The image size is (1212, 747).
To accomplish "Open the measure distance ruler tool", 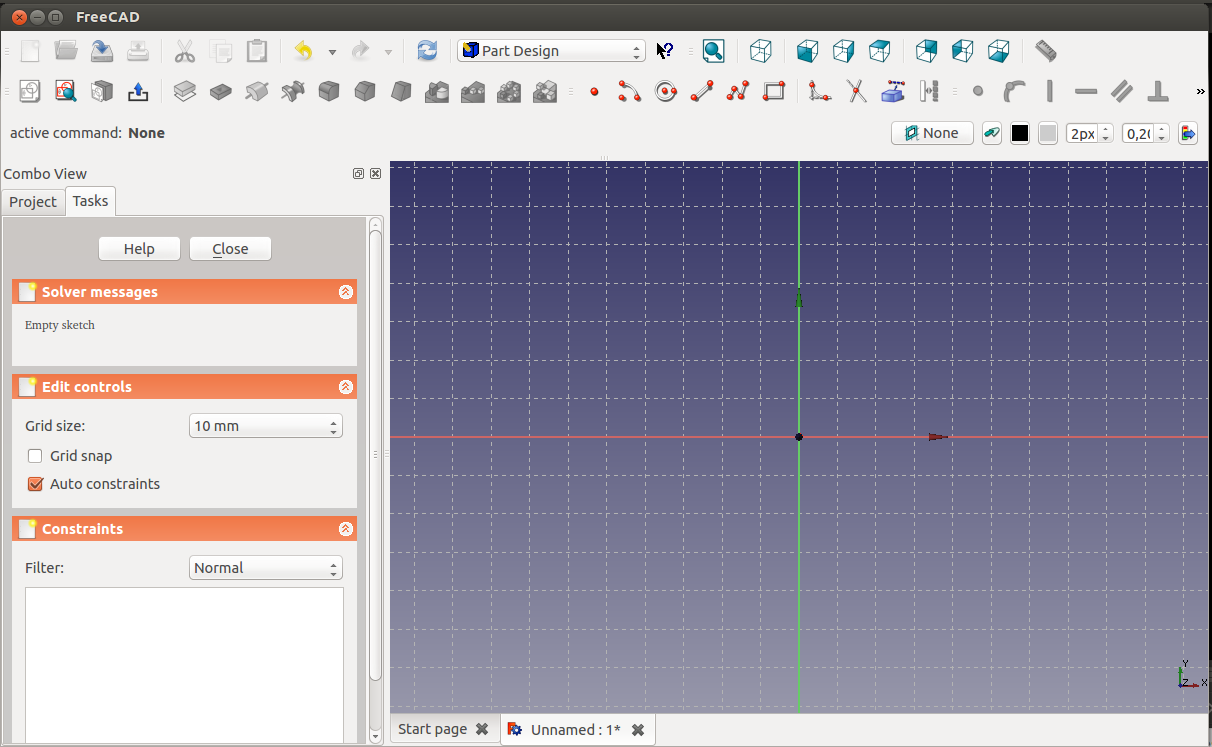I will click(1045, 51).
